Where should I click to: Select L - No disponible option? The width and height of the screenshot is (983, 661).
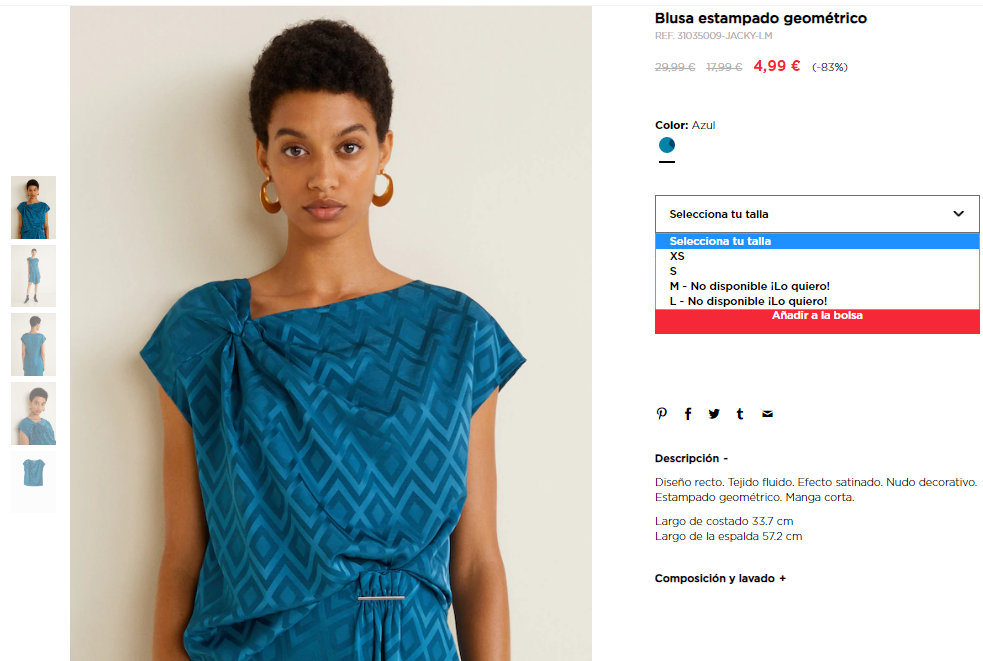pyautogui.click(x=817, y=301)
